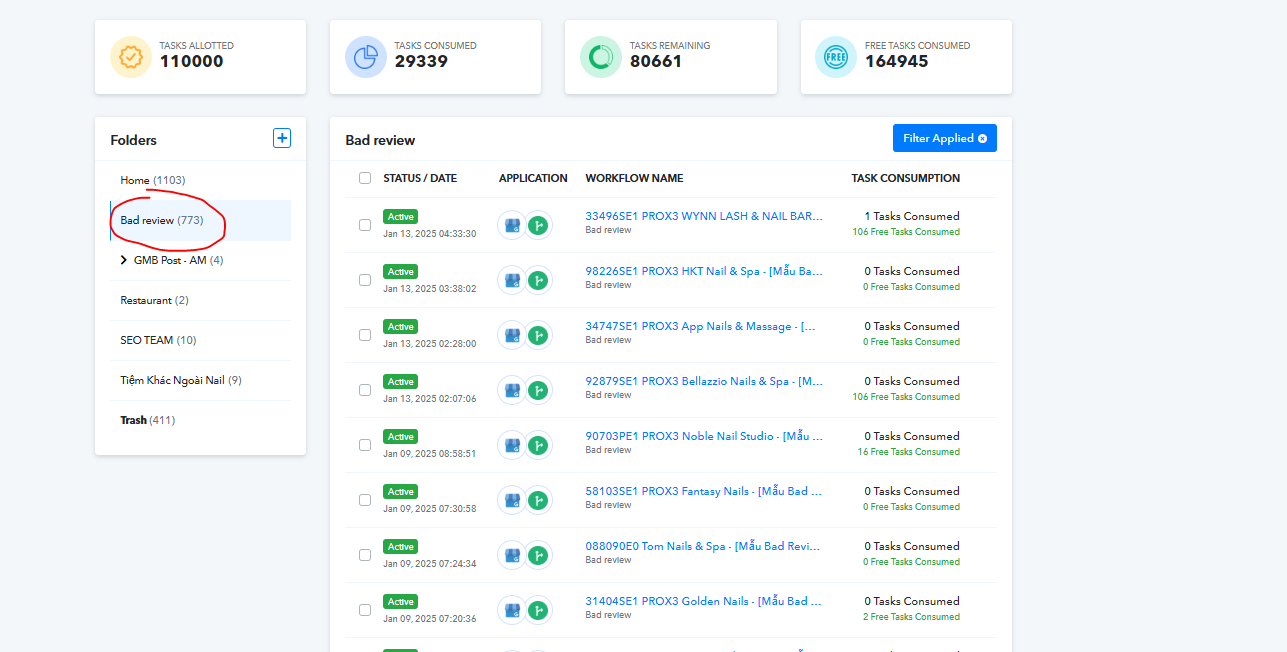
Task: Click the APPLICATION column header
Action: tap(533, 178)
